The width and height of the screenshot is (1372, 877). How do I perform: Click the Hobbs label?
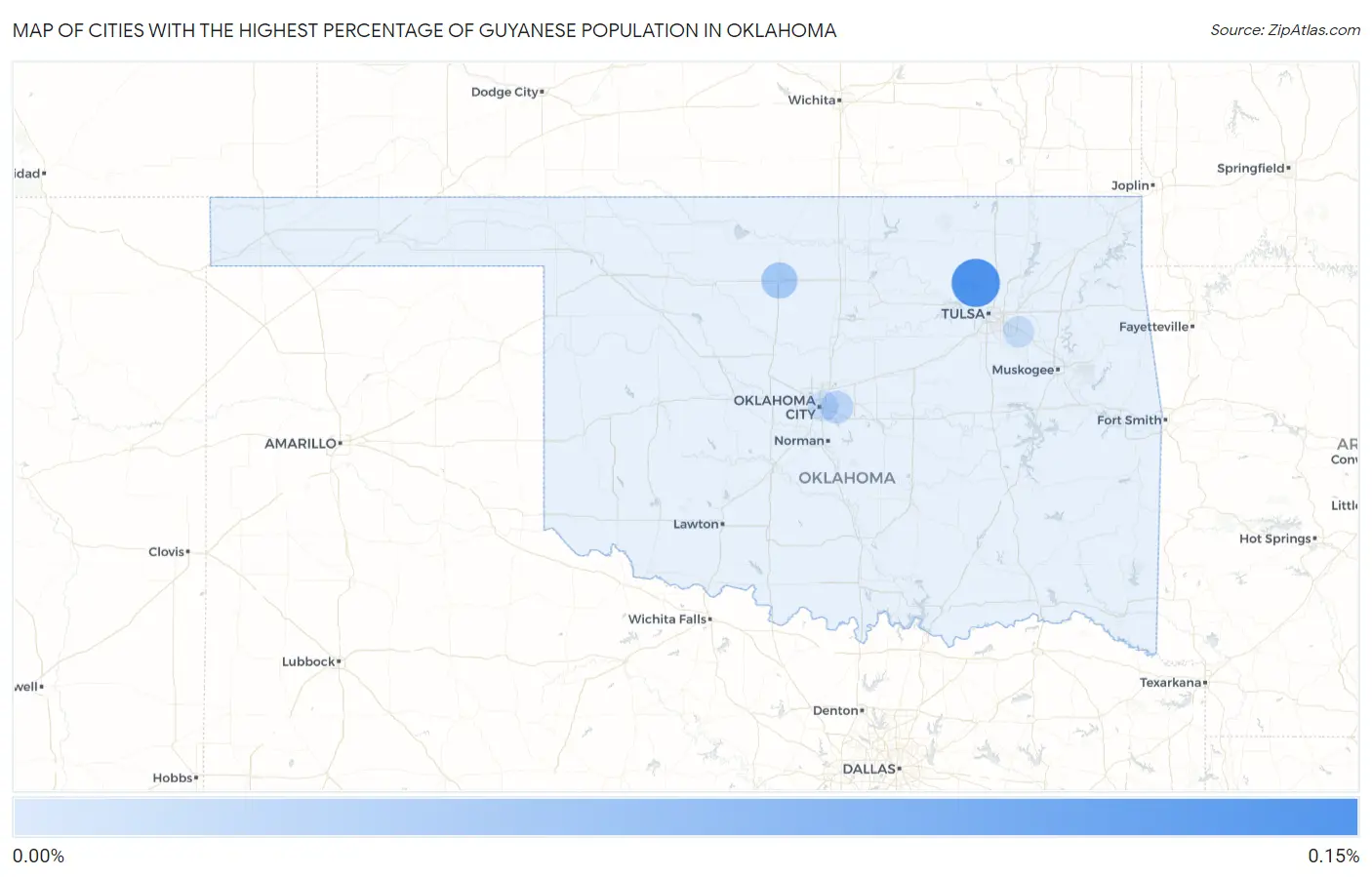(x=173, y=777)
